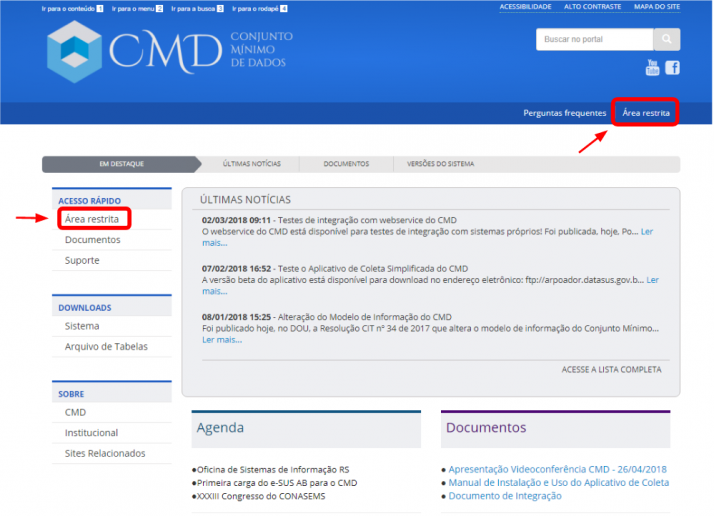The height and width of the screenshot is (516, 714).
Task: Open 'Documento de Integração' document link
Action: 505,496
